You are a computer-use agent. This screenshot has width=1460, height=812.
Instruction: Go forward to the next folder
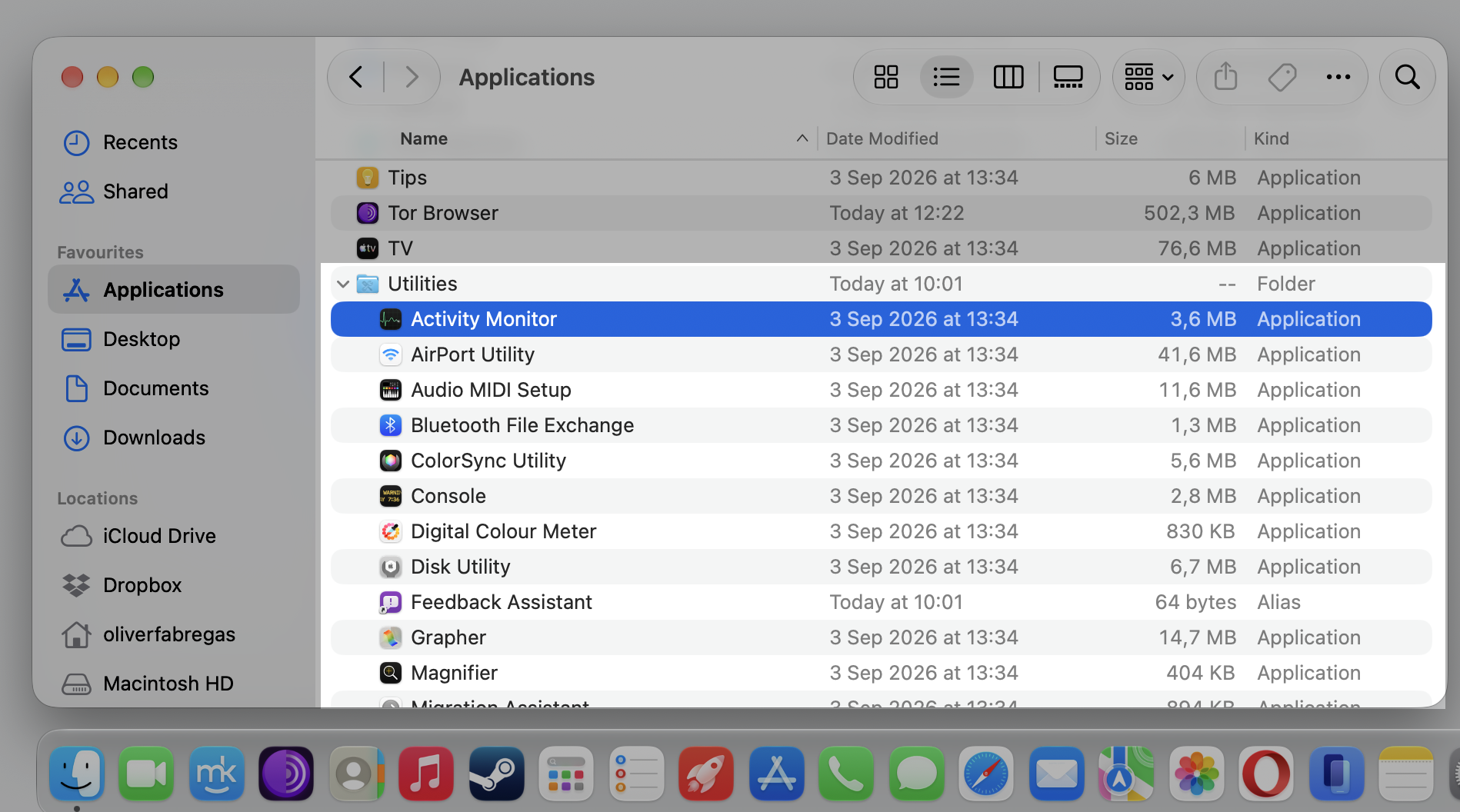pos(412,77)
